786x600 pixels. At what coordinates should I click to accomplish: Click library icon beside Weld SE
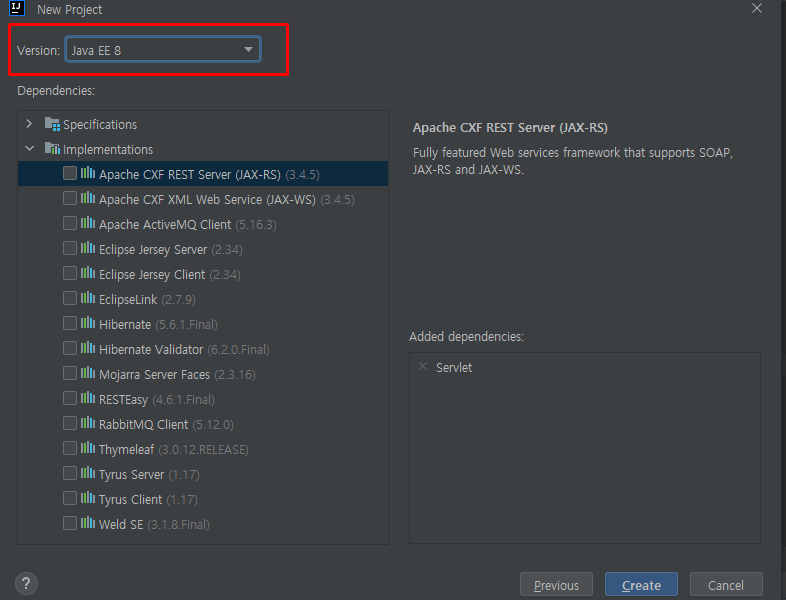[x=88, y=523]
